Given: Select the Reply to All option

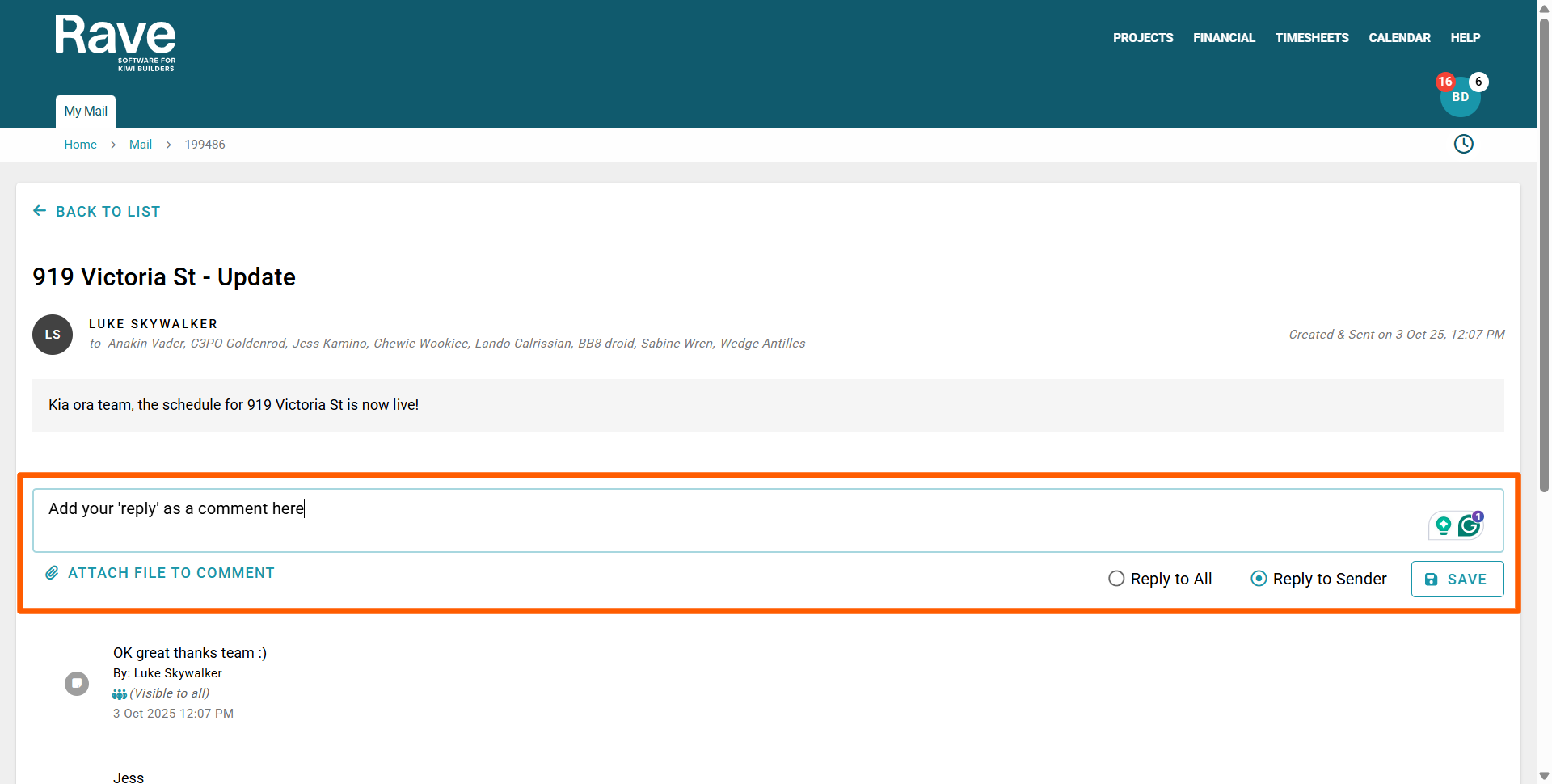Looking at the screenshot, I should click(1160, 579).
